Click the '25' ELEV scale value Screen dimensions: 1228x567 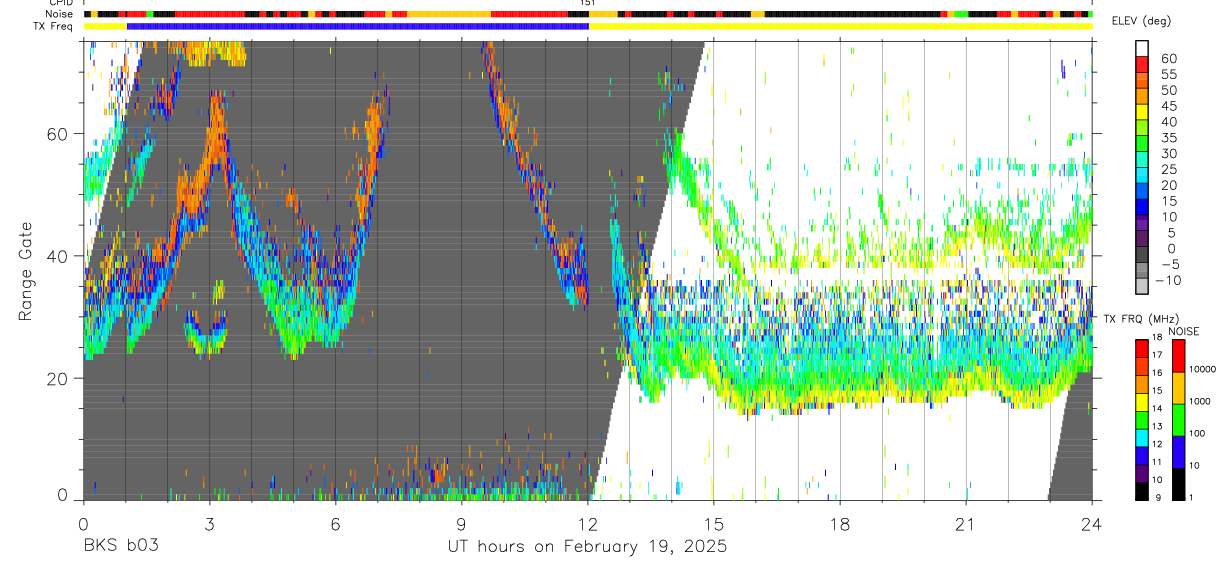[x=1167, y=169]
